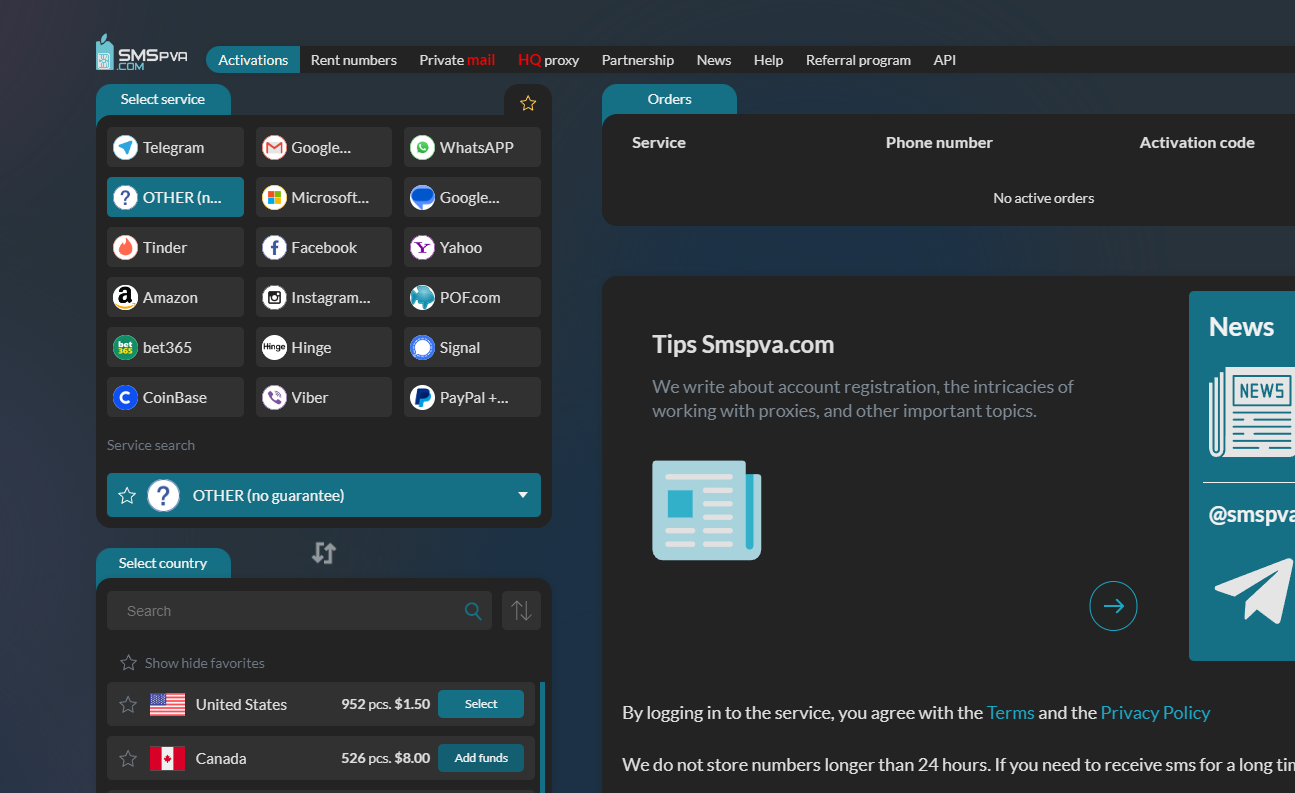Select the Telegram service icon
Image resolution: width=1295 pixels, height=793 pixels.
click(125, 147)
